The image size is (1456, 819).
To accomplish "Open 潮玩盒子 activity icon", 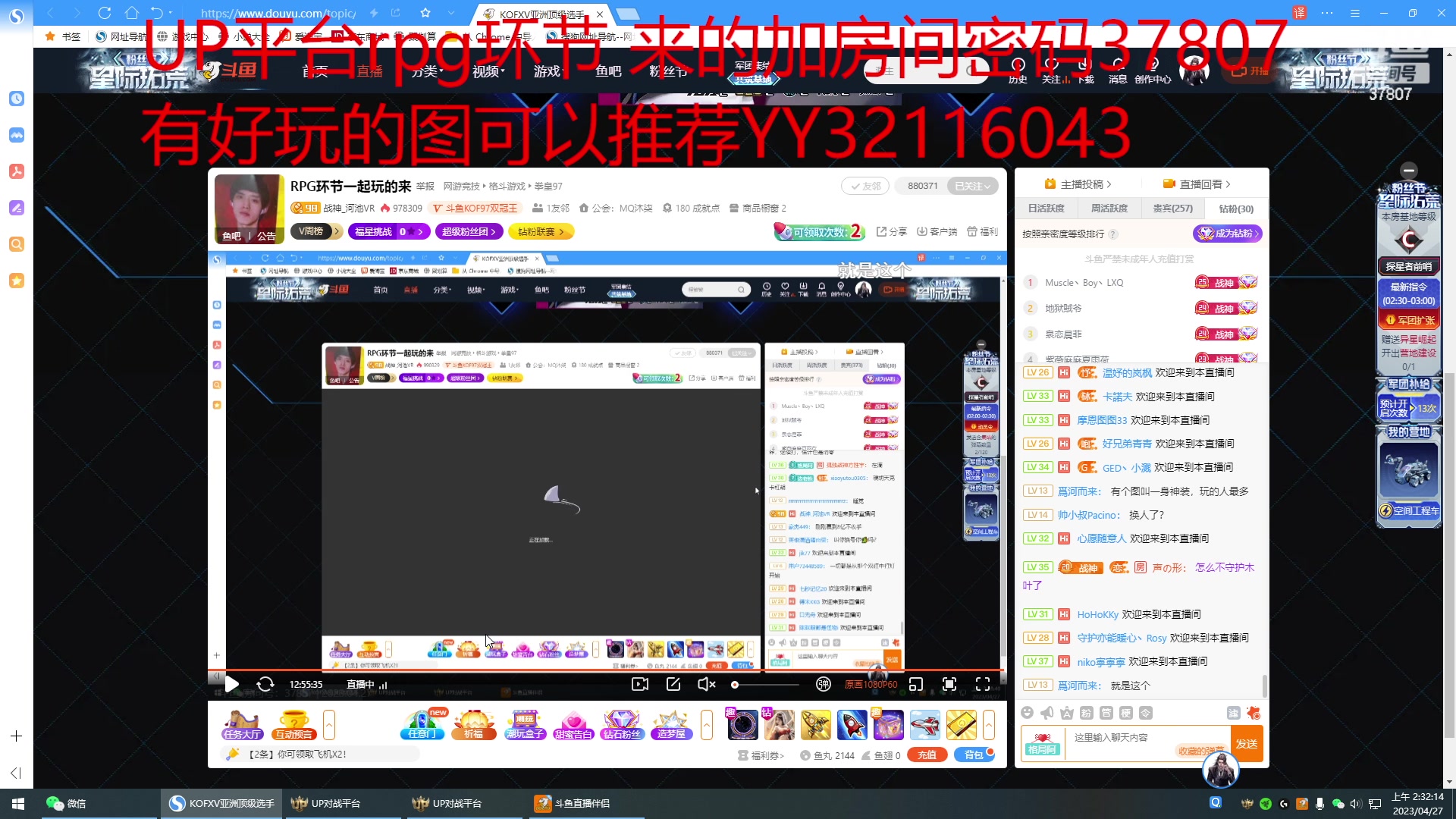I will (526, 725).
